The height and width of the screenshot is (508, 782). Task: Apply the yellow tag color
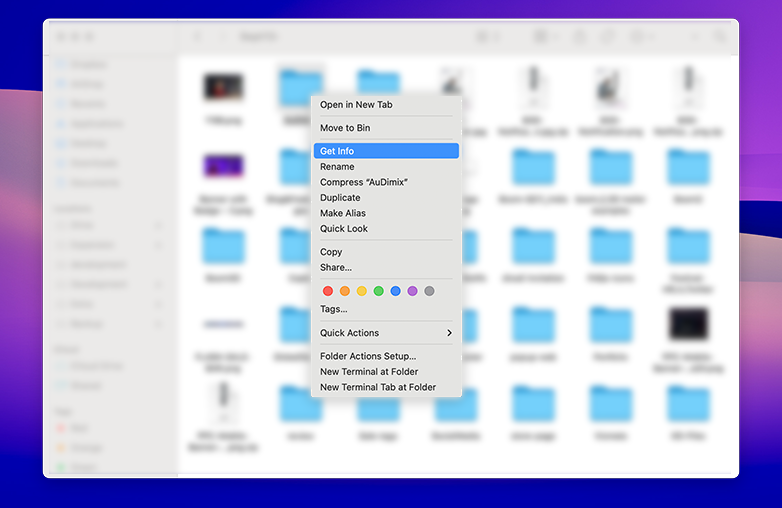click(x=362, y=291)
